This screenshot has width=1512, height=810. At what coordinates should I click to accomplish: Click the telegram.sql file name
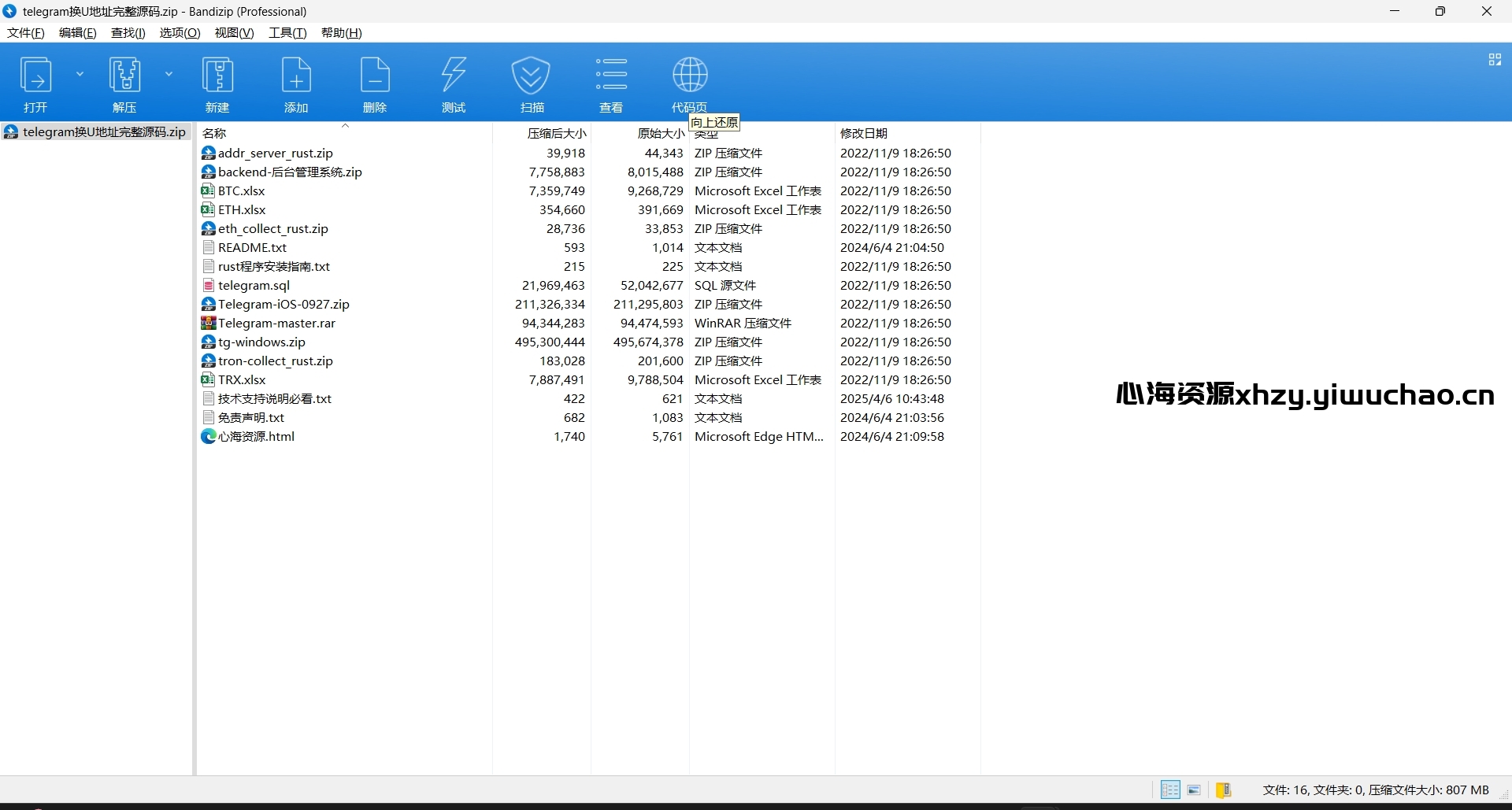tap(254, 285)
